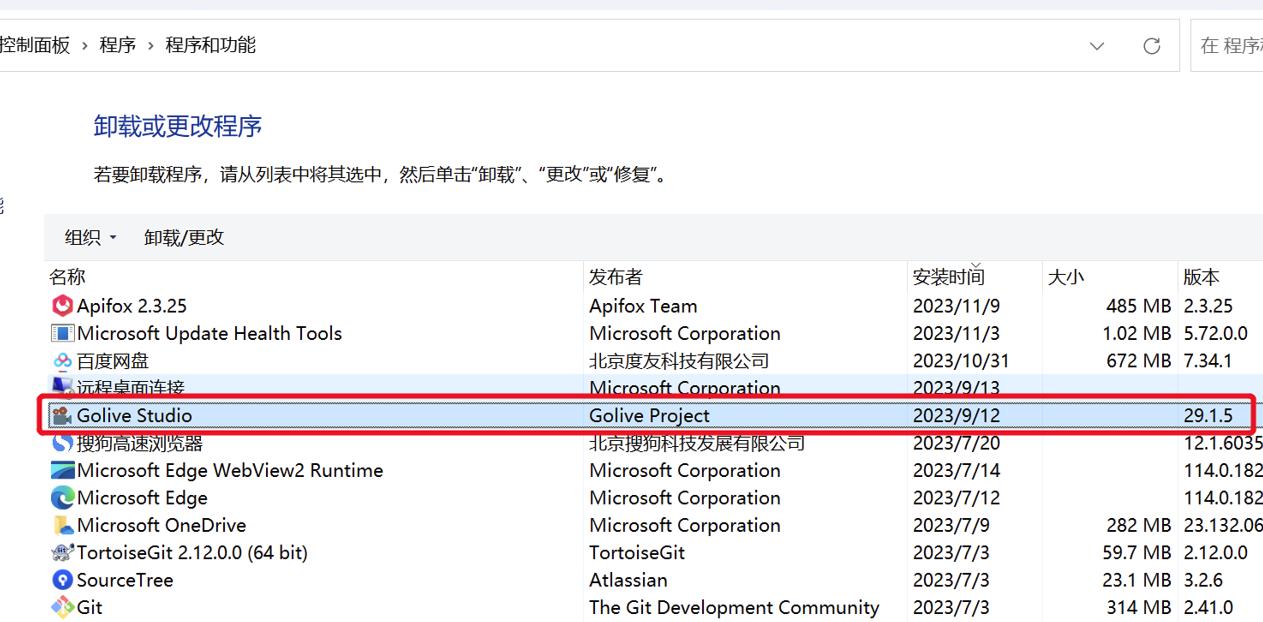
Task: Click the 北京度友科技有限公司 publisher cell
Action: (679, 361)
